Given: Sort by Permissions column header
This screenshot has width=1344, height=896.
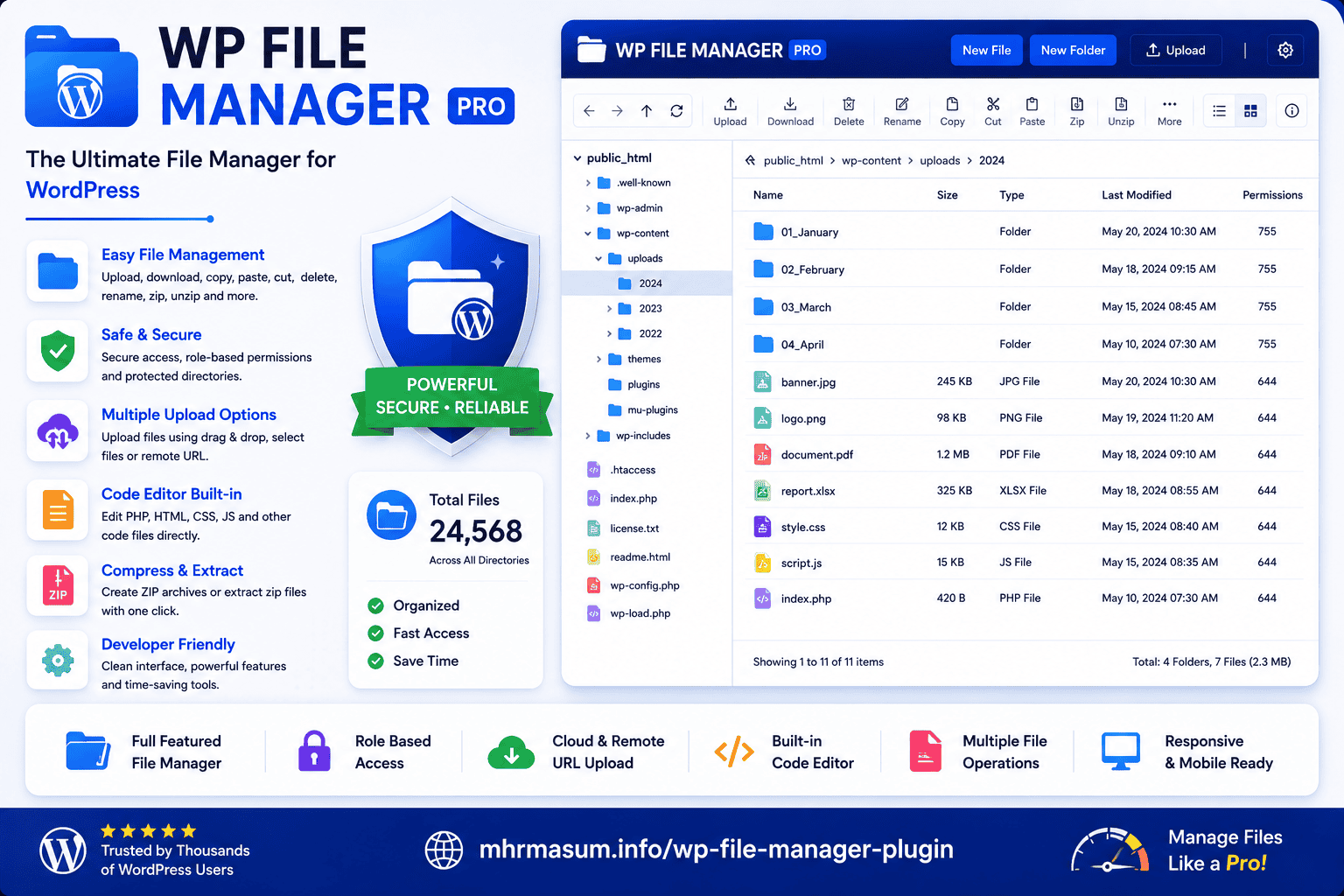Looking at the screenshot, I should pos(1272,195).
